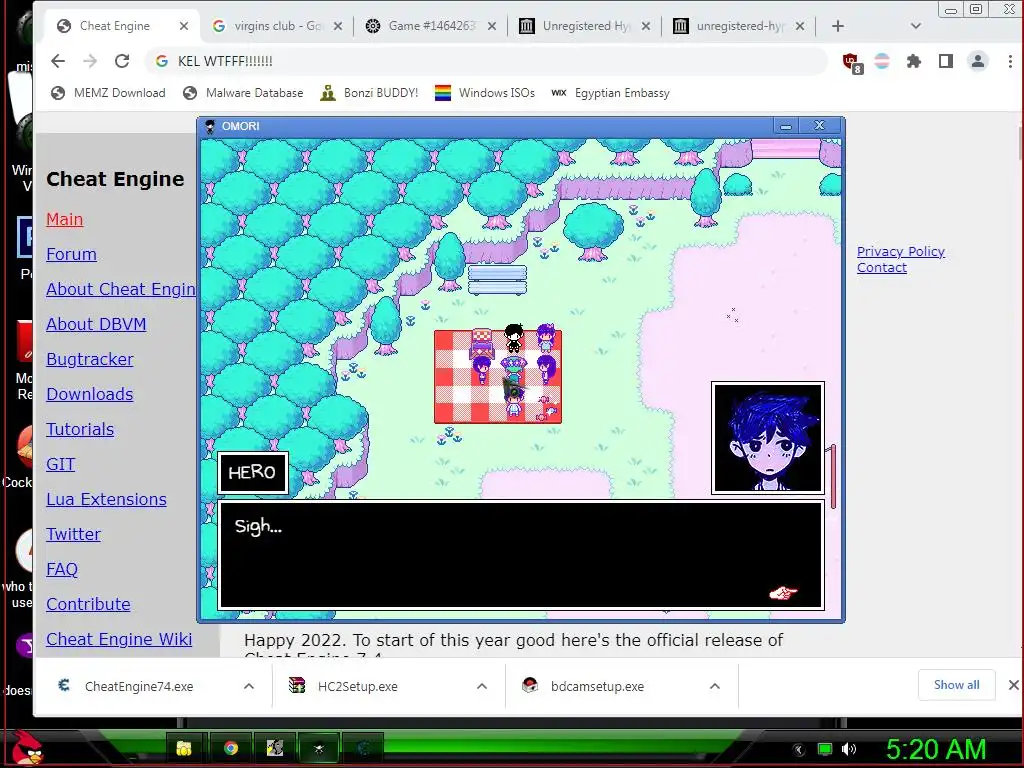Screen dimensions: 1024x768
Task: Open the Downloads link
Action: [x=89, y=394]
